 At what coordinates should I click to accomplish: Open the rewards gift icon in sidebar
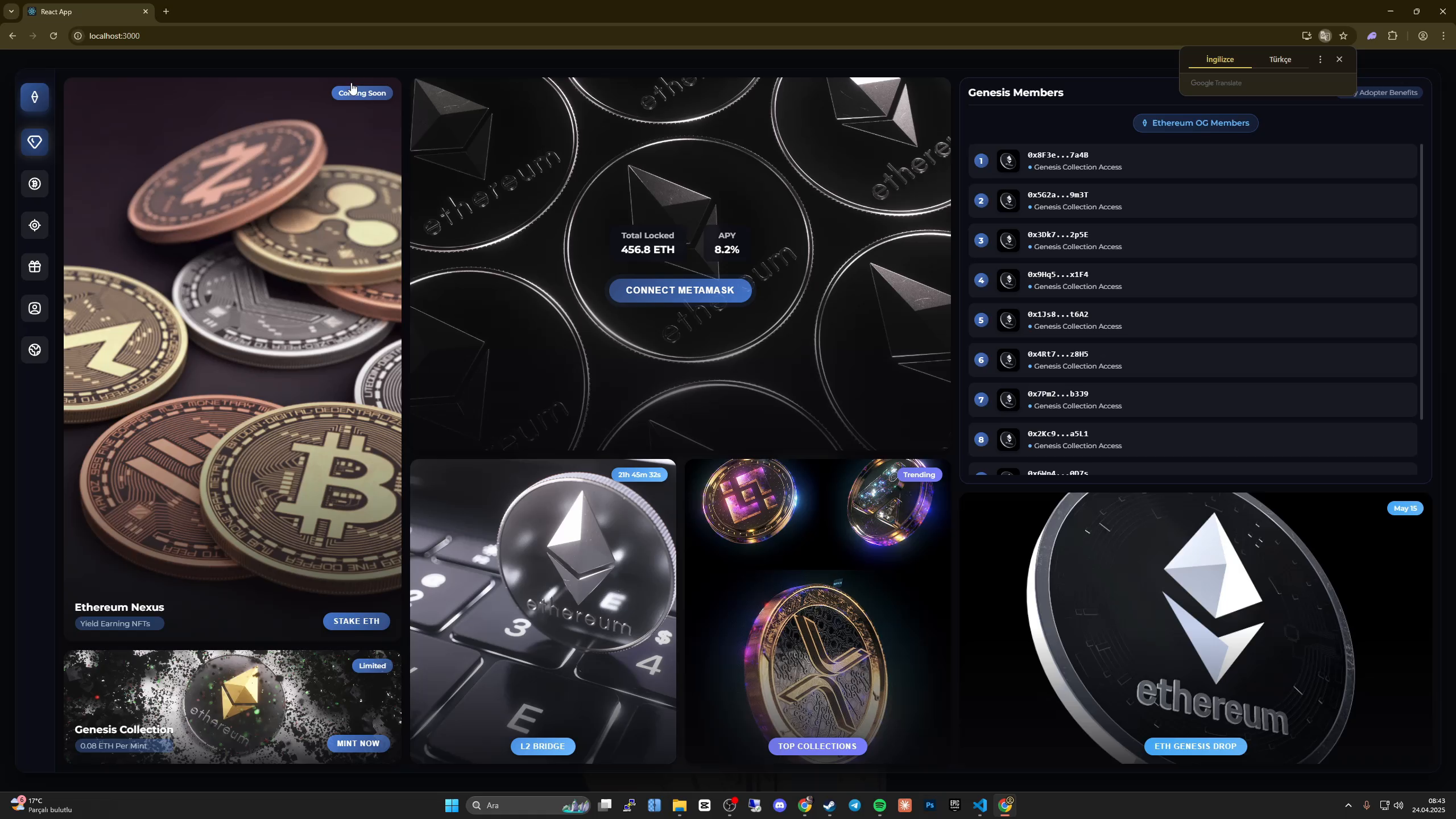[x=35, y=266]
